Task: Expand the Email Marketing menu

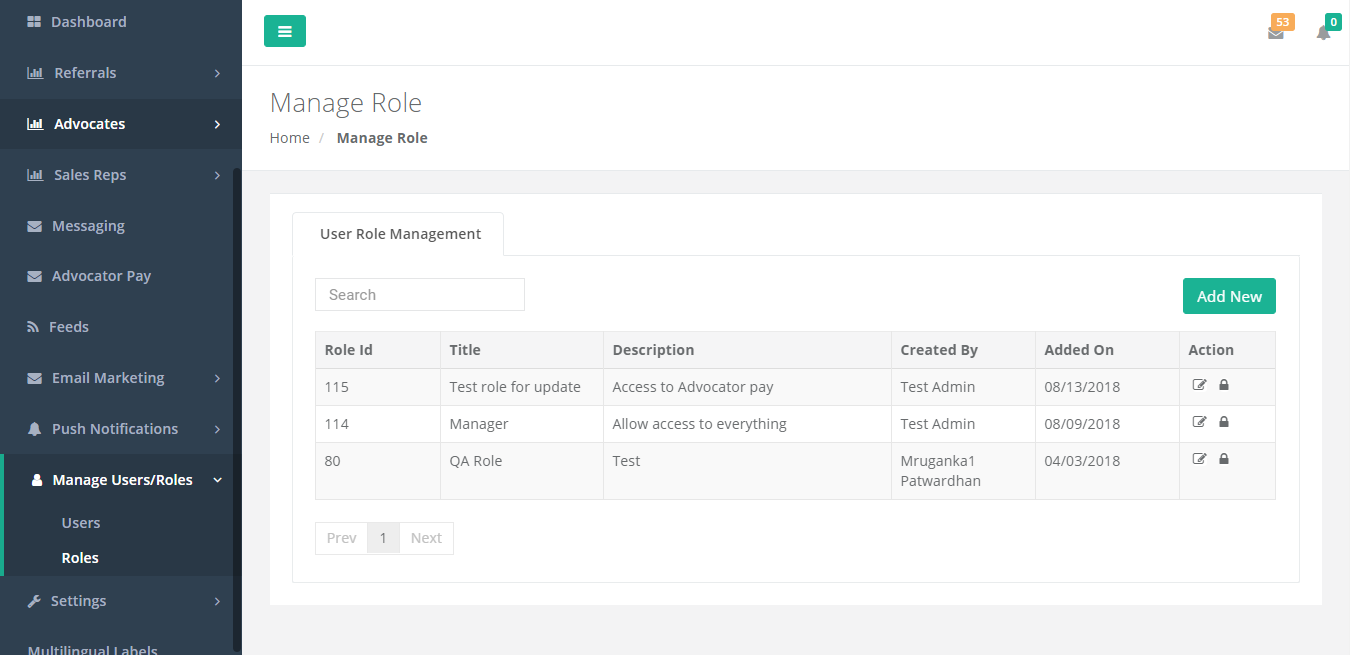Action: click(x=107, y=377)
